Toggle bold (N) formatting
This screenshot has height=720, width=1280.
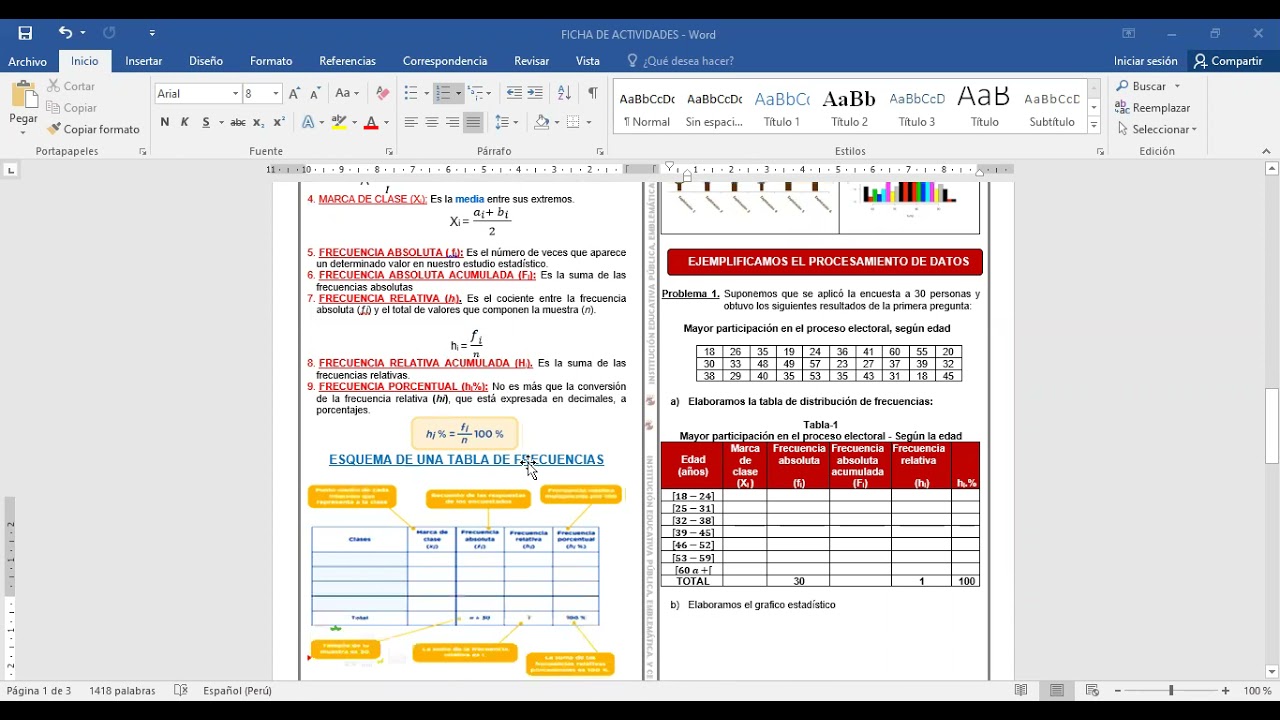point(164,122)
